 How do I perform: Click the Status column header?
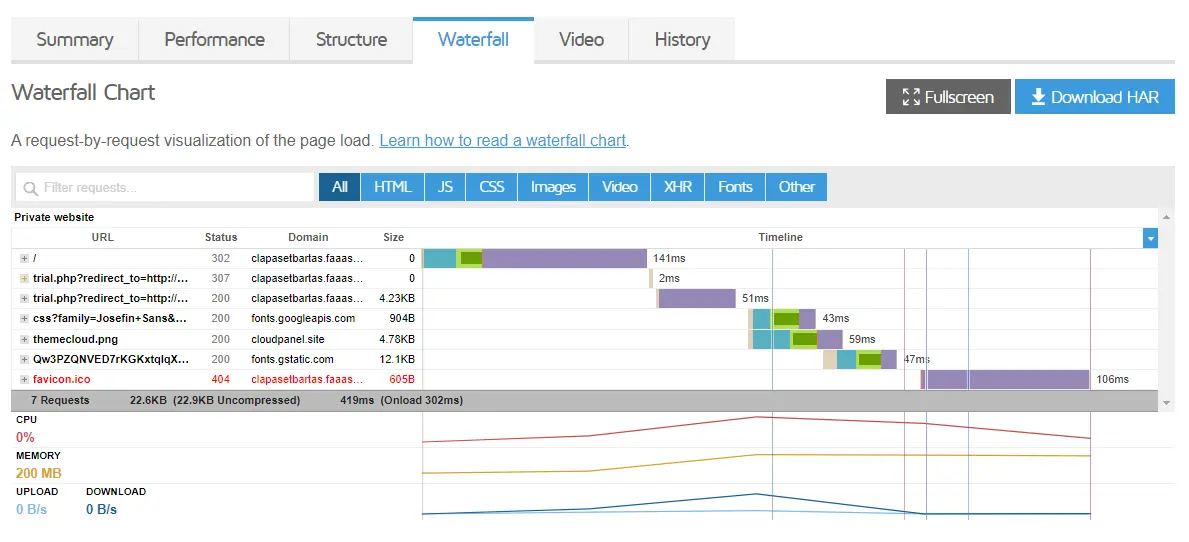point(221,237)
